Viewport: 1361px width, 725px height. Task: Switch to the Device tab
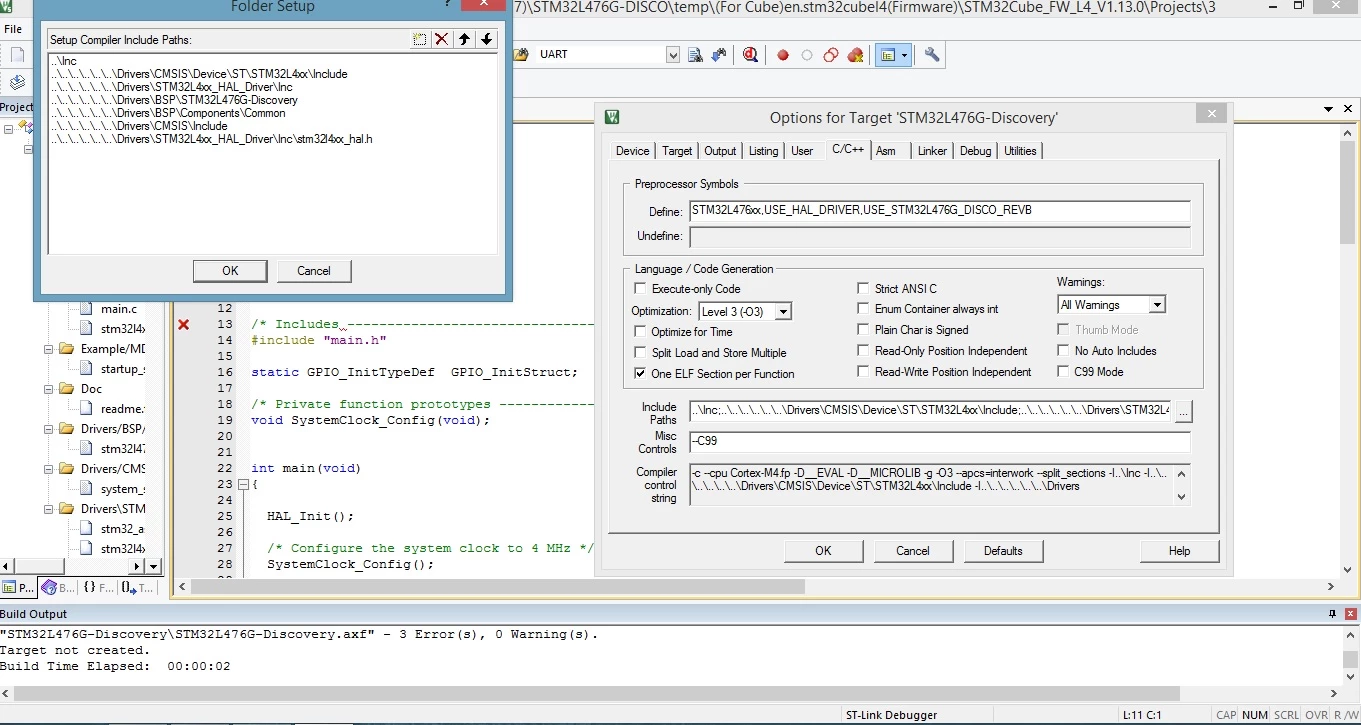pos(632,151)
